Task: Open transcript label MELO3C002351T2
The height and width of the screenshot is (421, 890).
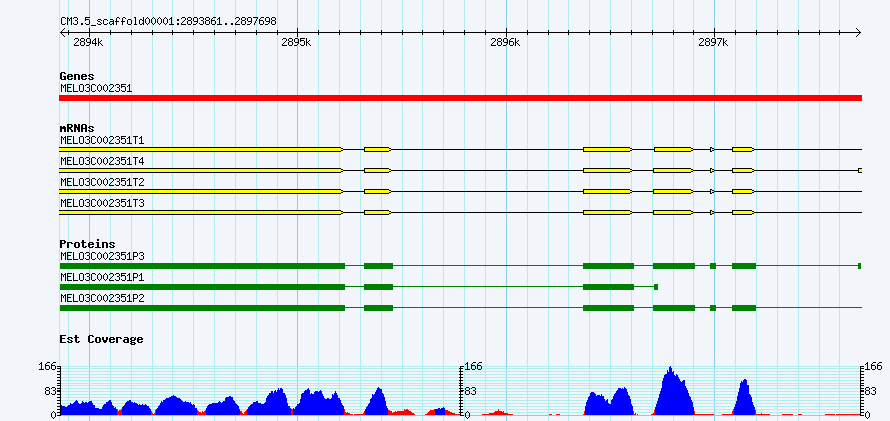Action: (102, 182)
